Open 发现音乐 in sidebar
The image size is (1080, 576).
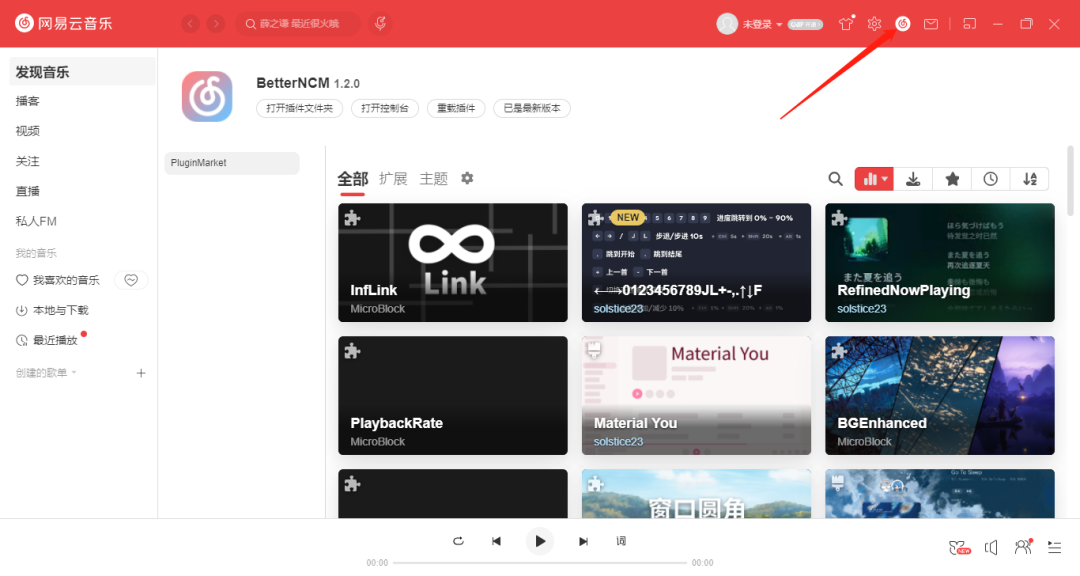coord(82,72)
